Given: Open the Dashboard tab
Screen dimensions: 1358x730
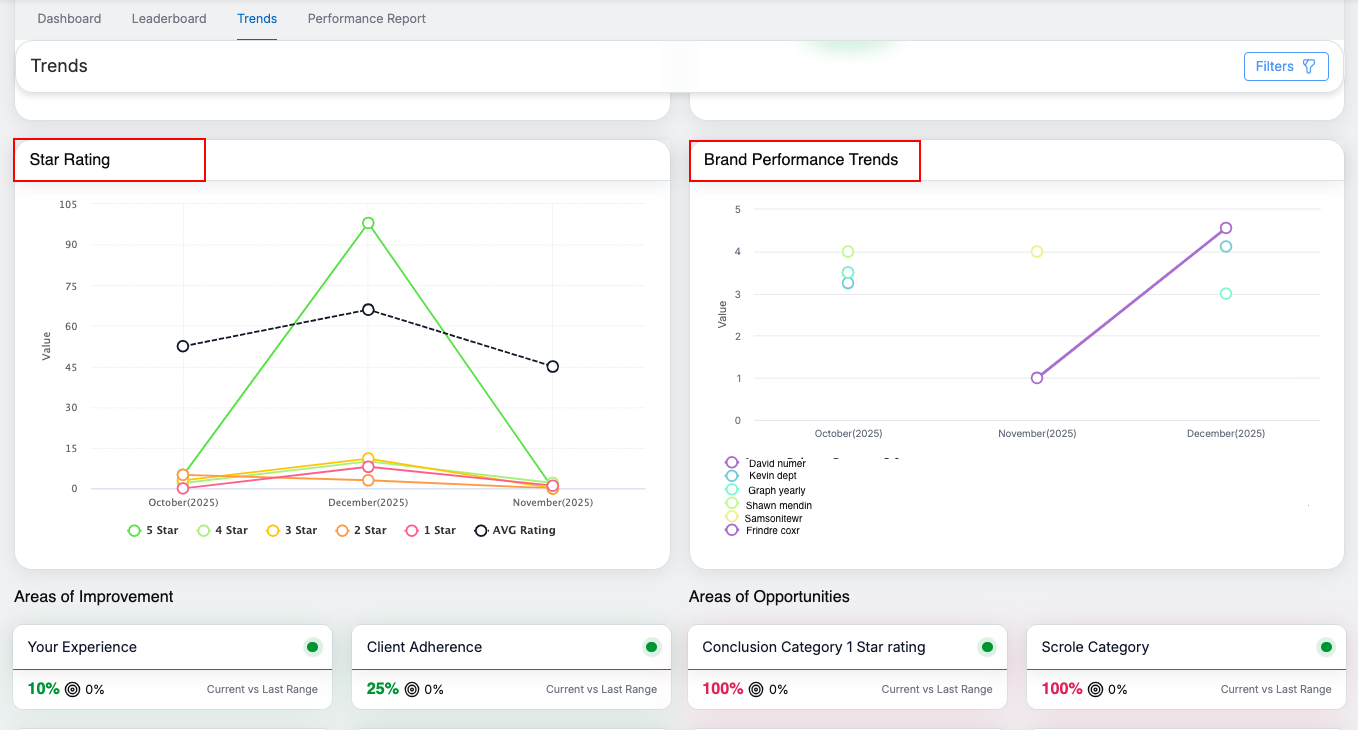Looking at the screenshot, I should (x=69, y=19).
